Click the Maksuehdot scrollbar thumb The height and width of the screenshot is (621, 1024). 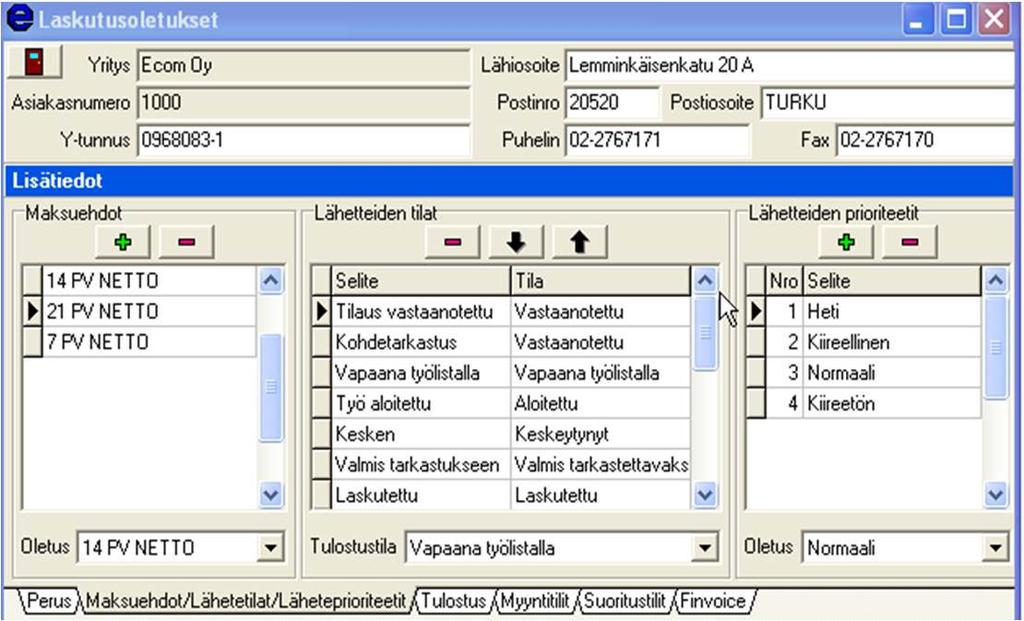(271, 388)
